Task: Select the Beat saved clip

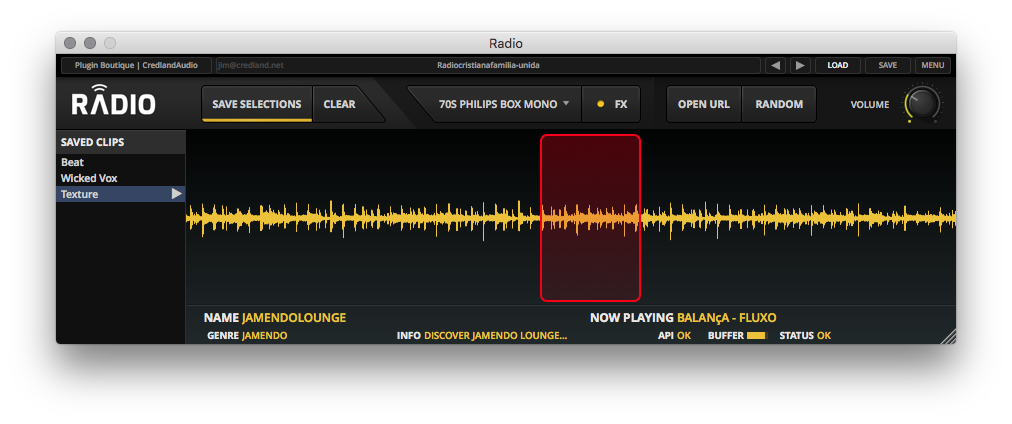Action: point(121,162)
